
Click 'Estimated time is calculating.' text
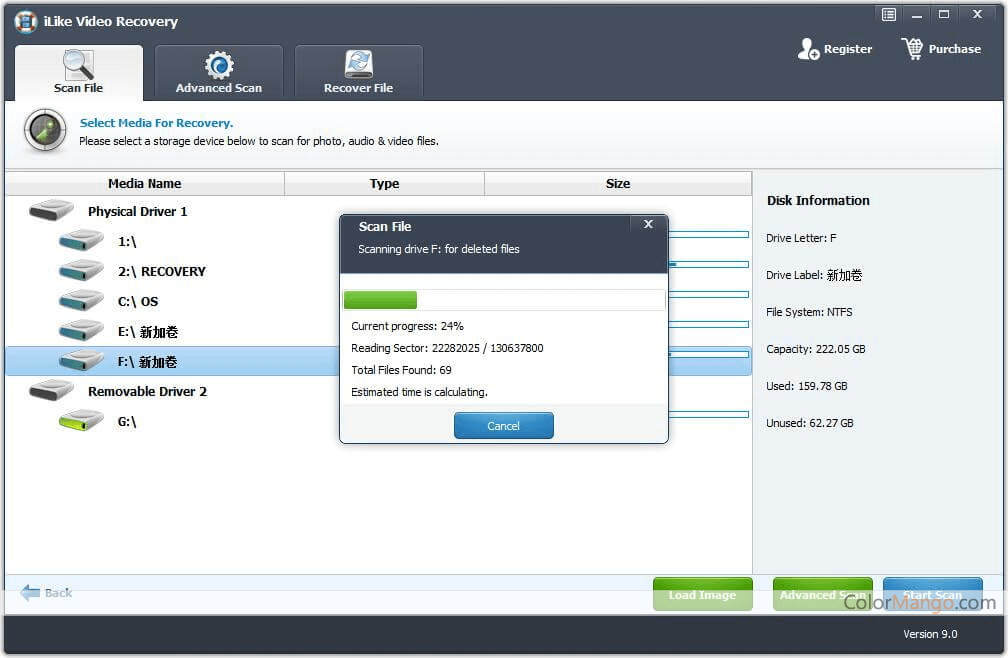[420, 391]
